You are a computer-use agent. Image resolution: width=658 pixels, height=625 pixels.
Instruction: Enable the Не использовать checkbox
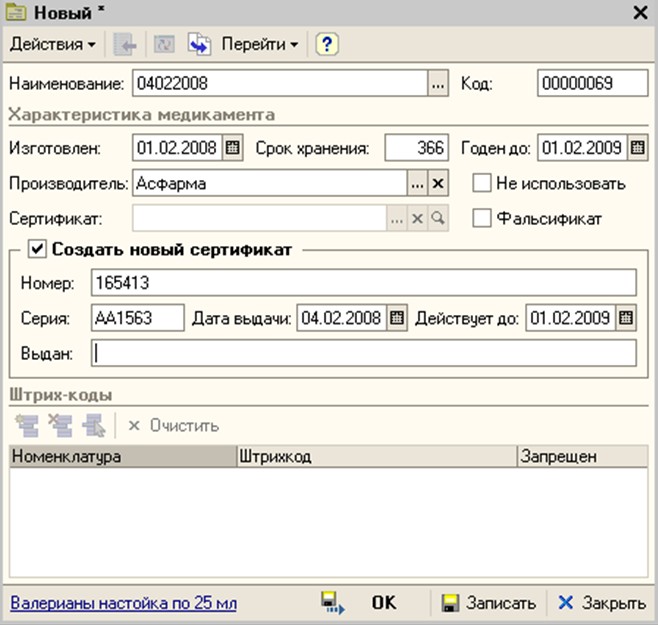click(x=482, y=184)
